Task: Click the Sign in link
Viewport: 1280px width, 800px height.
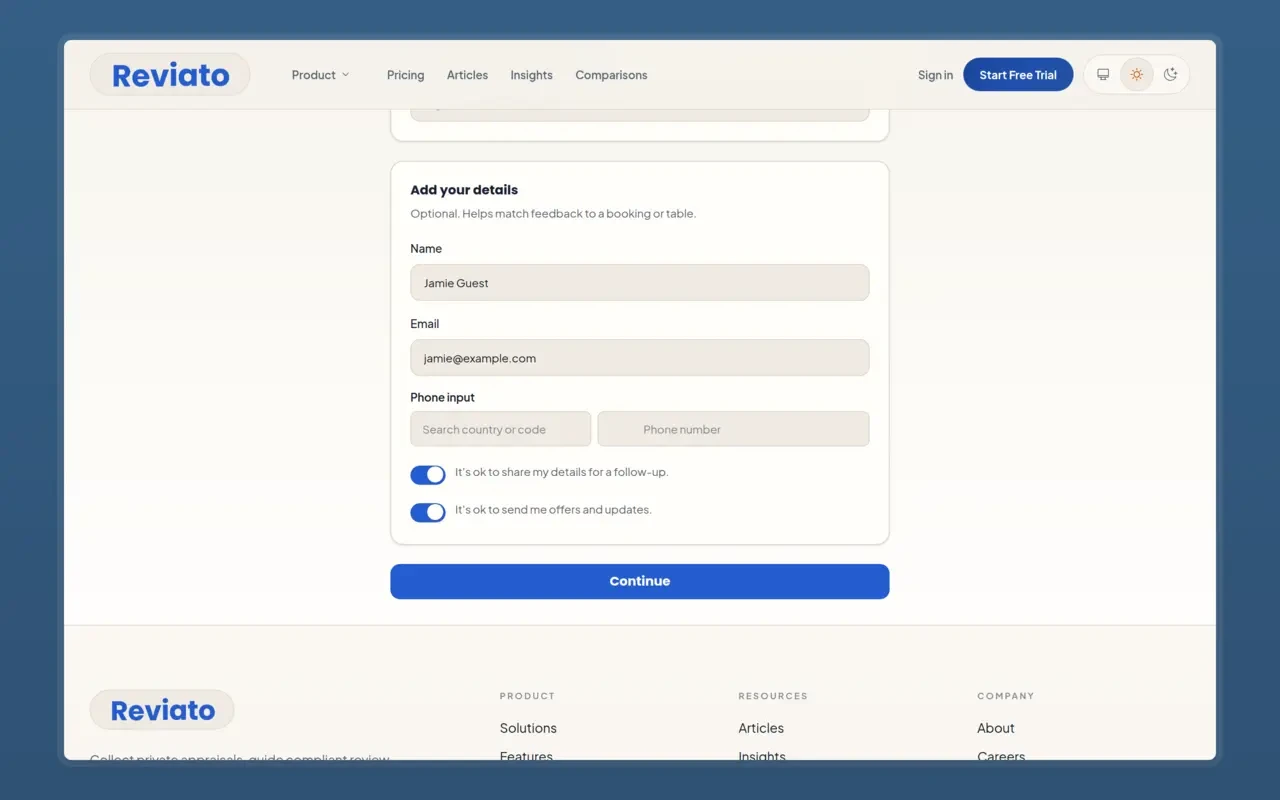Action: click(x=935, y=75)
